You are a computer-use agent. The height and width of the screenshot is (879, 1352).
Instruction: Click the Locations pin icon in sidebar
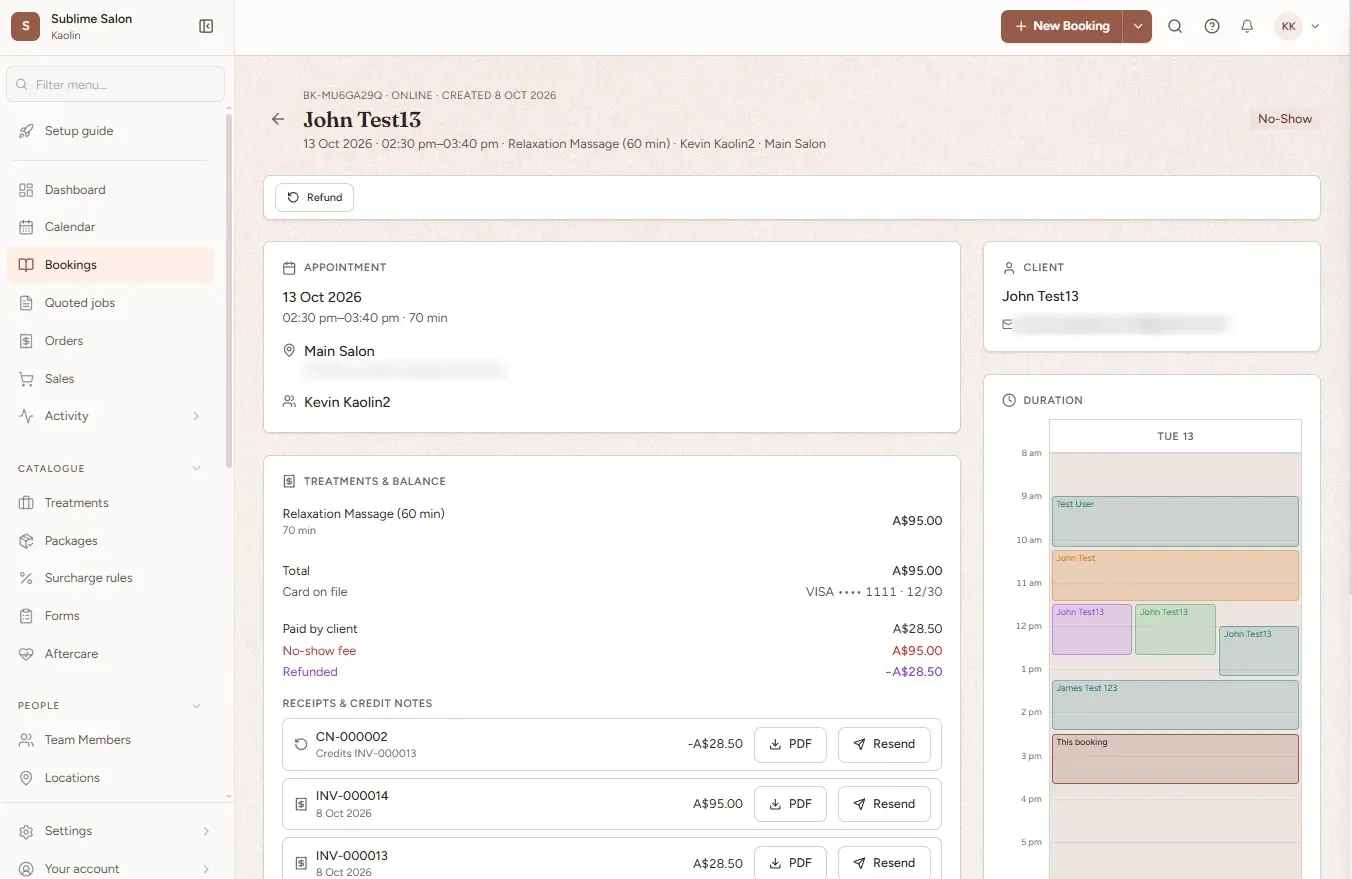(26, 778)
